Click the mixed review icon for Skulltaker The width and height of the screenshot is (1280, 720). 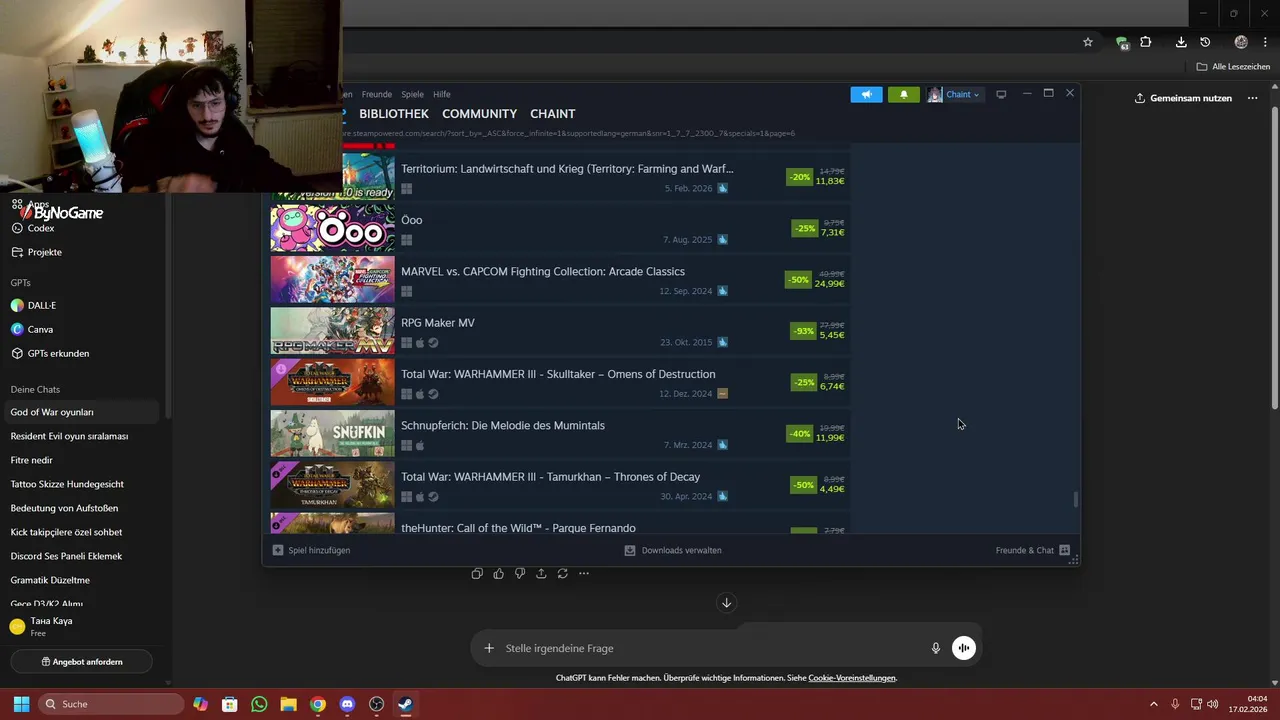tap(722, 394)
